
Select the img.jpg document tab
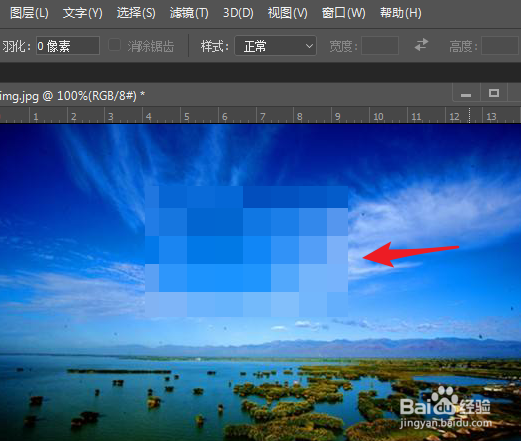tap(72, 96)
